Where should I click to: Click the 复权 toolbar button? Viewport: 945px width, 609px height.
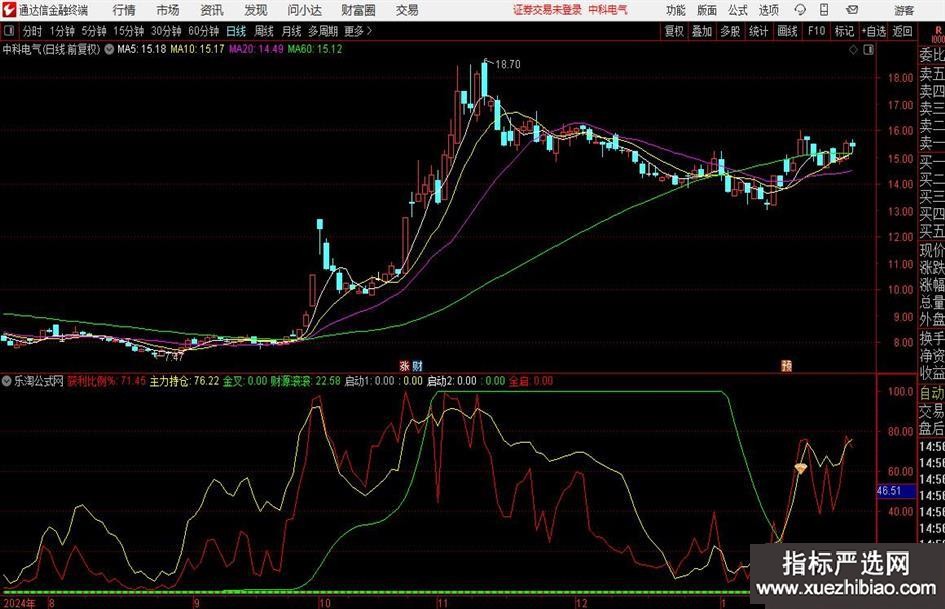[x=674, y=31]
